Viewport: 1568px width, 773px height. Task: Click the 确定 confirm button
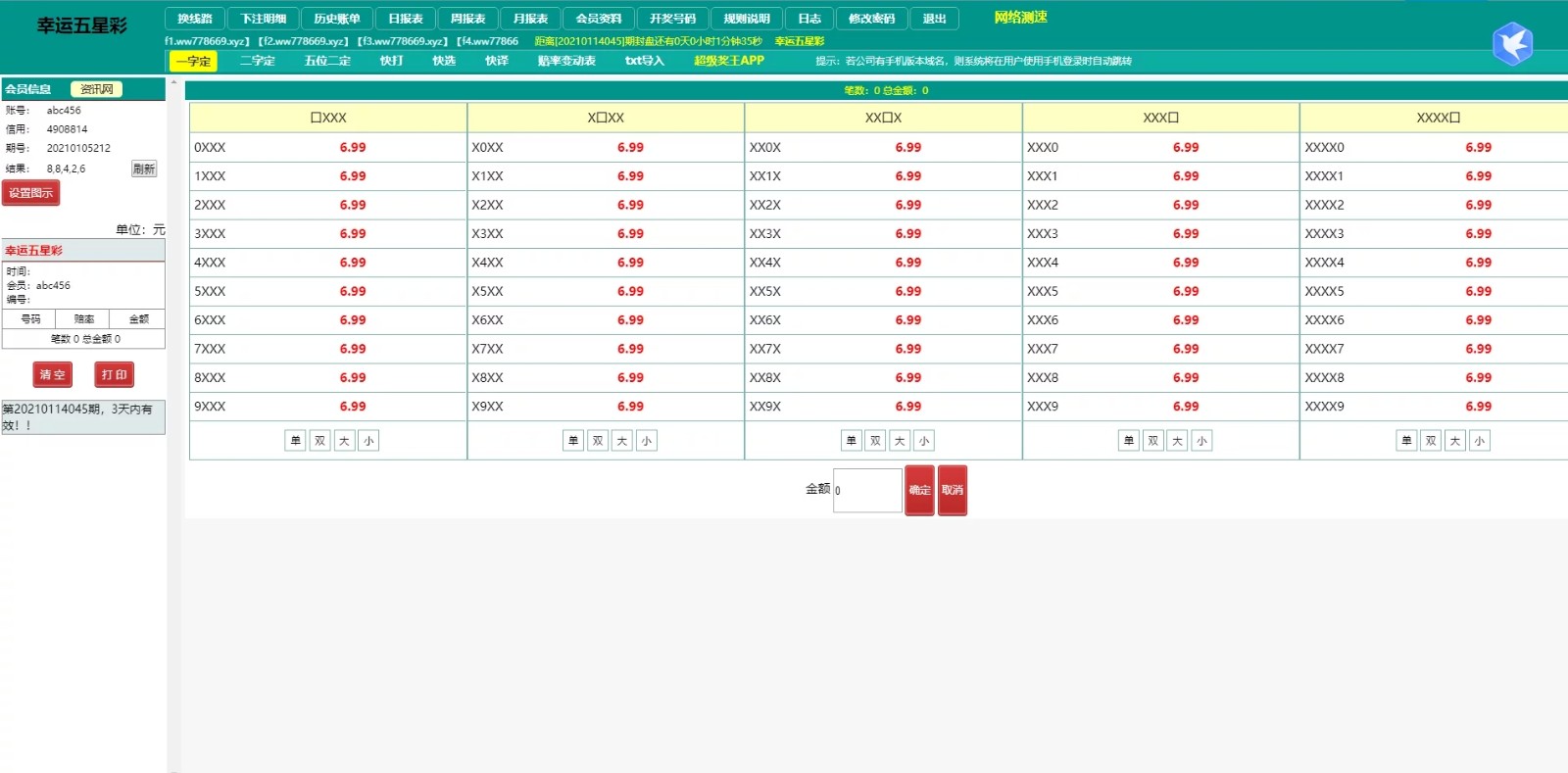tap(919, 490)
